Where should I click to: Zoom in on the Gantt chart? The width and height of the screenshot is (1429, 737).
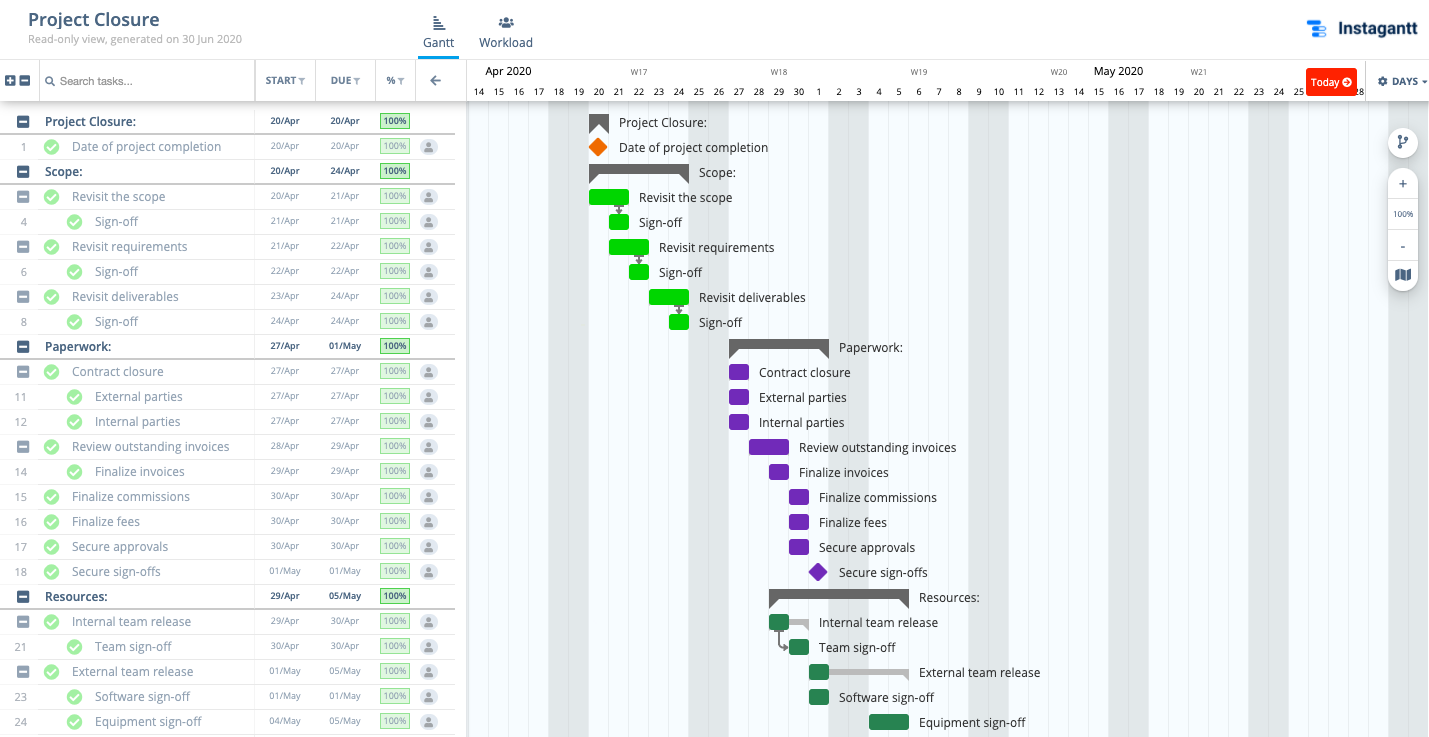tap(1403, 183)
